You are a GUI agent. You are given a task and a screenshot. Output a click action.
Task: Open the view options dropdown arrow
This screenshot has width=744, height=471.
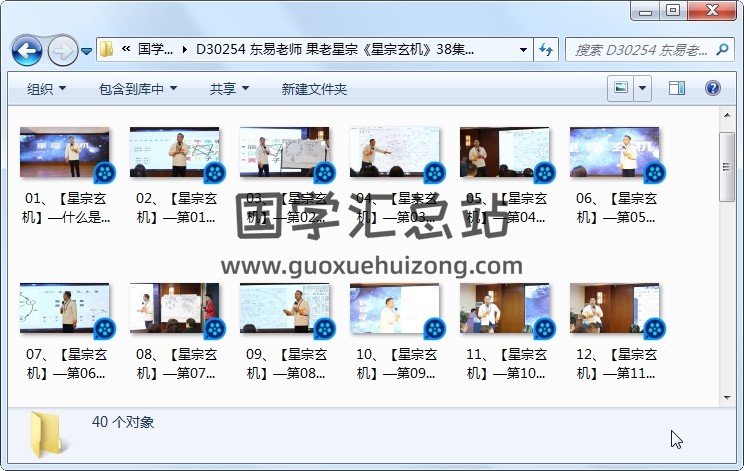(x=642, y=88)
